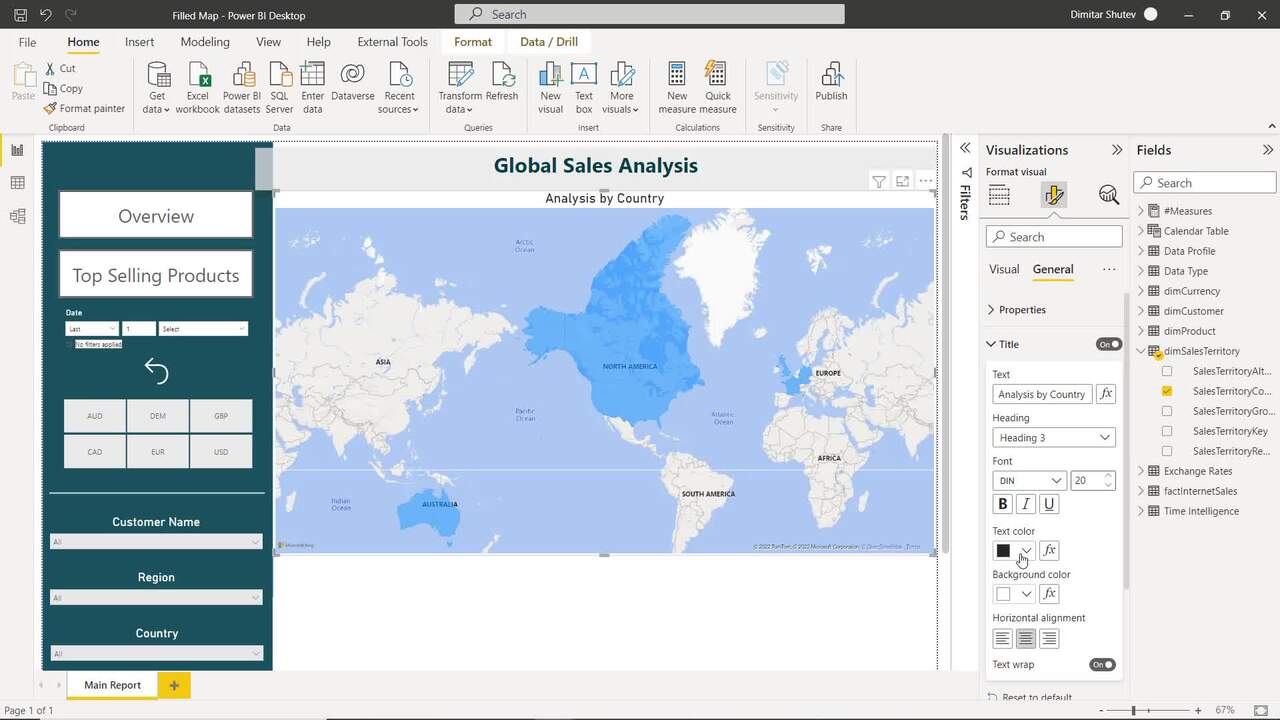This screenshot has width=1280, height=720.
Task: Open More options ellipsis on map visual
Action: [x=926, y=181]
